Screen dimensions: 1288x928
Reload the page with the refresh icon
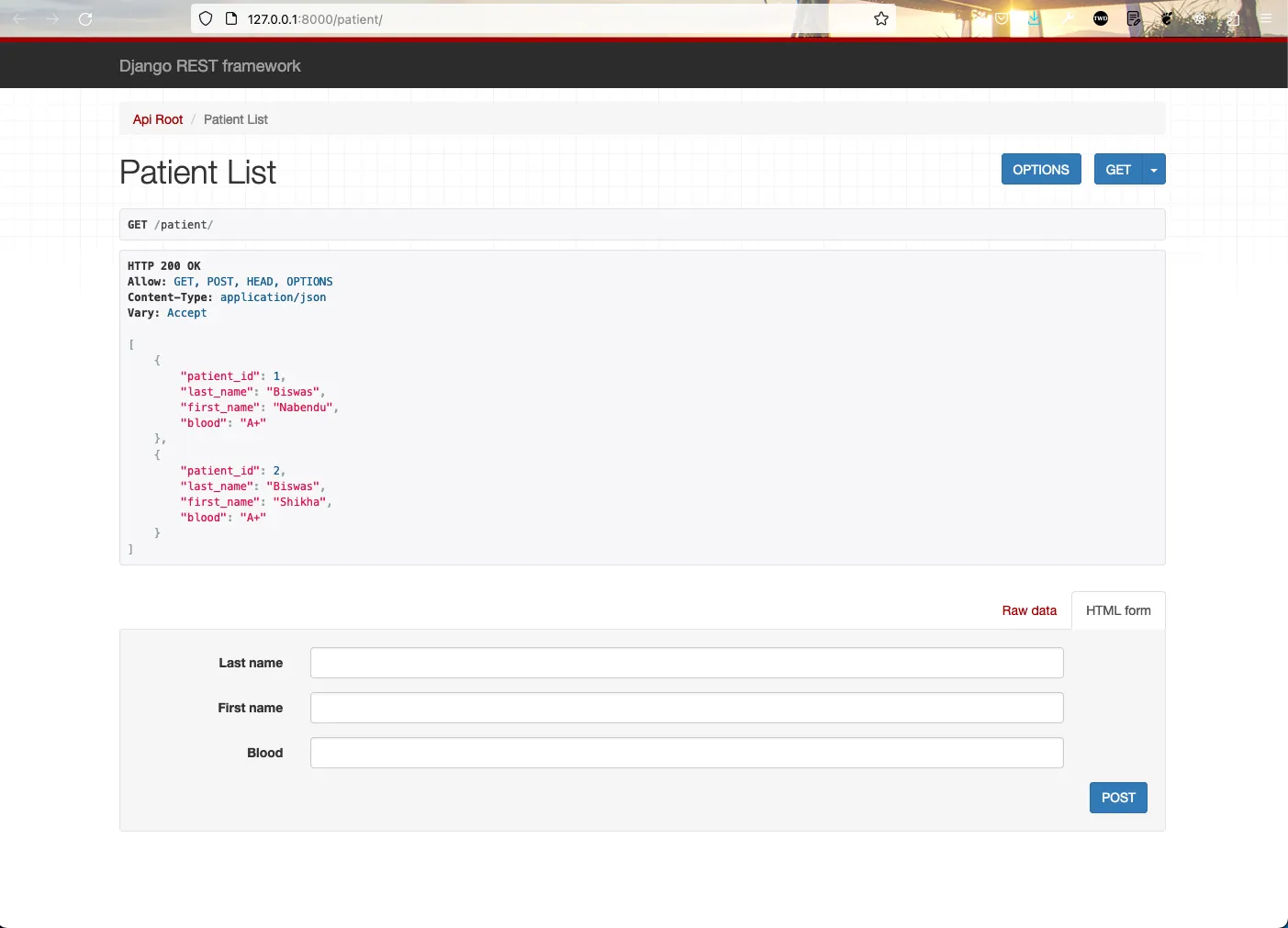(85, 18)
